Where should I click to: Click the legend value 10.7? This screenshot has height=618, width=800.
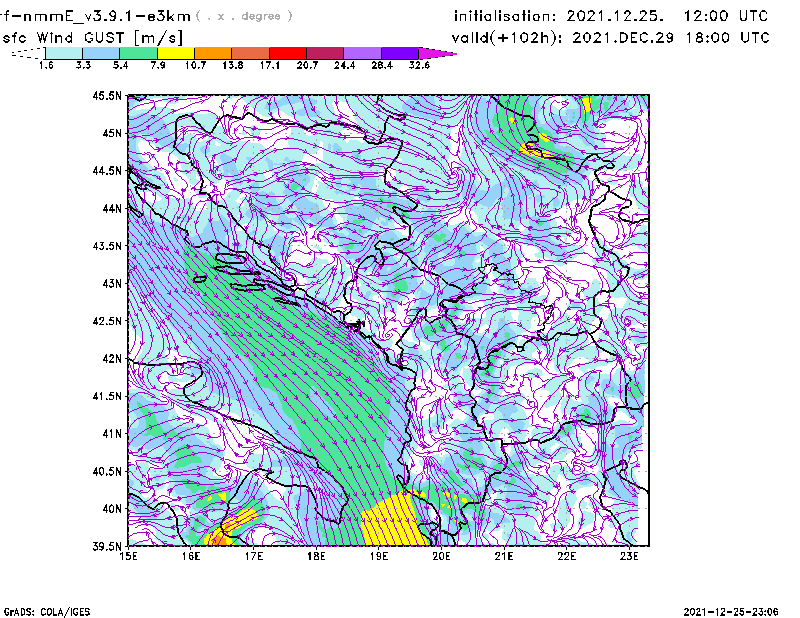pos(195,65)
